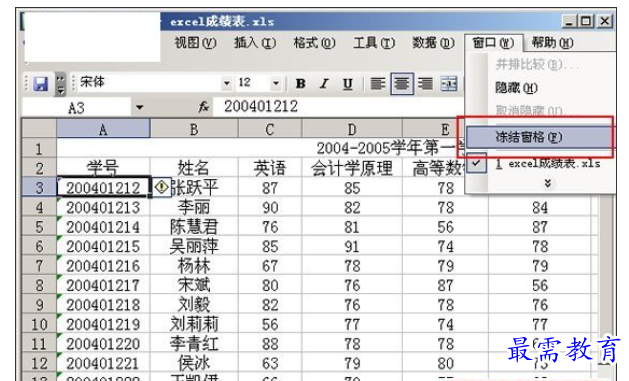Align text right
Screen dimensions: 629x381
click(x=425, y=84)
